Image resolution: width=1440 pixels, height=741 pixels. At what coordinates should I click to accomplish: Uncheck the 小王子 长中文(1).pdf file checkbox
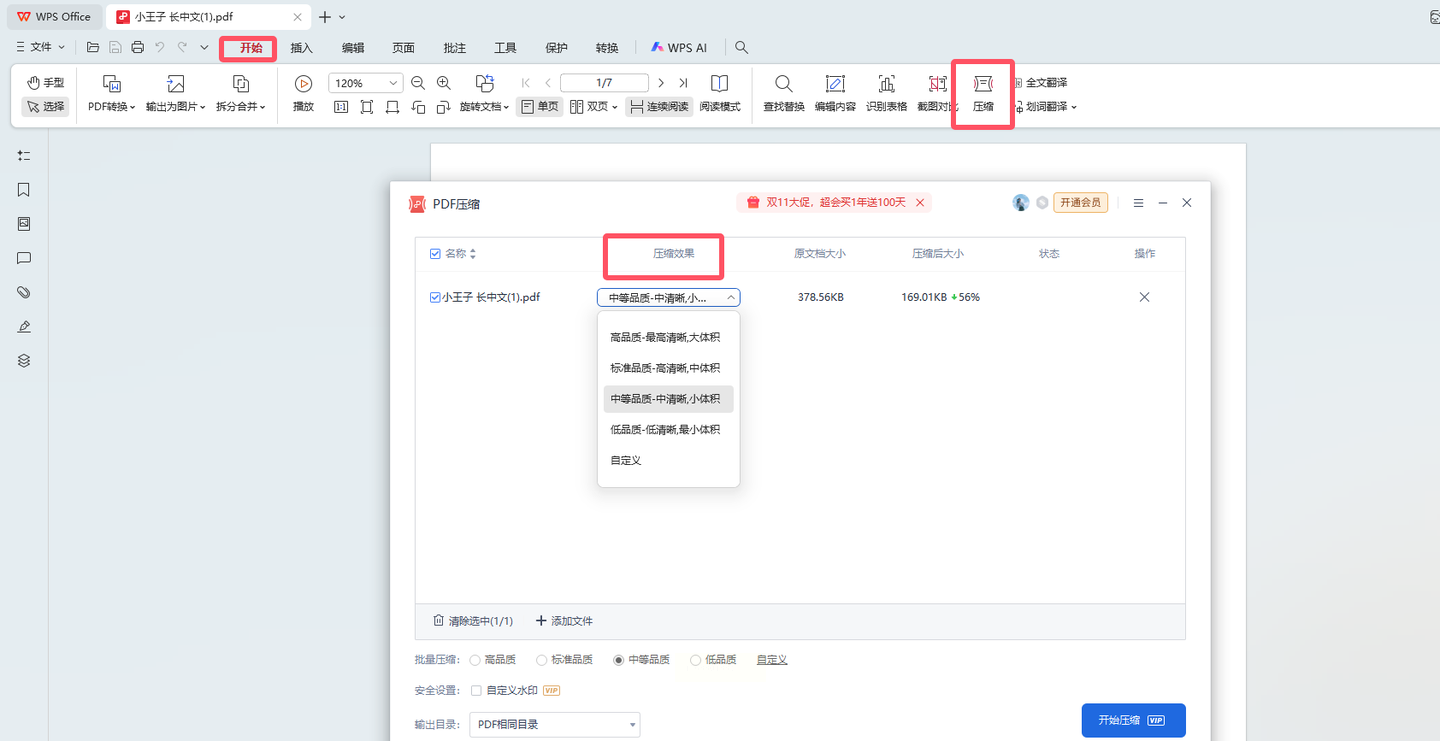[434, 297]
